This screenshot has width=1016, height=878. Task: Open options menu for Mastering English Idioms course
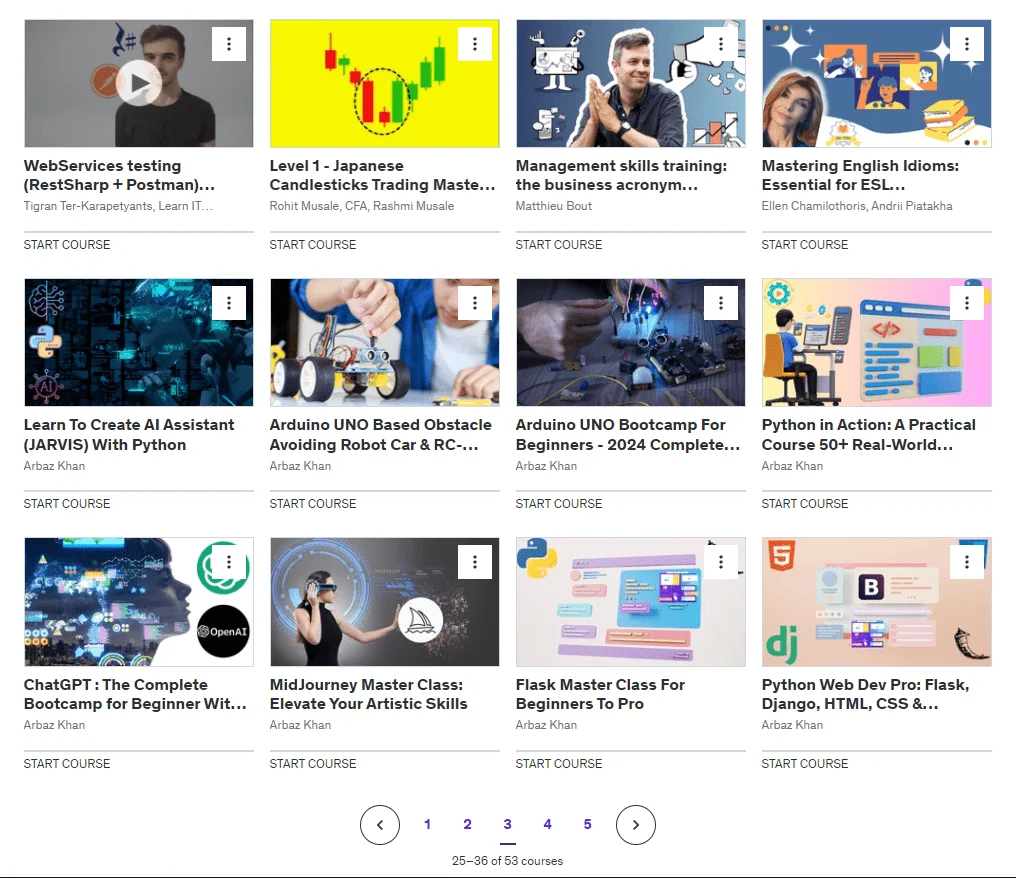coord(967,43)
